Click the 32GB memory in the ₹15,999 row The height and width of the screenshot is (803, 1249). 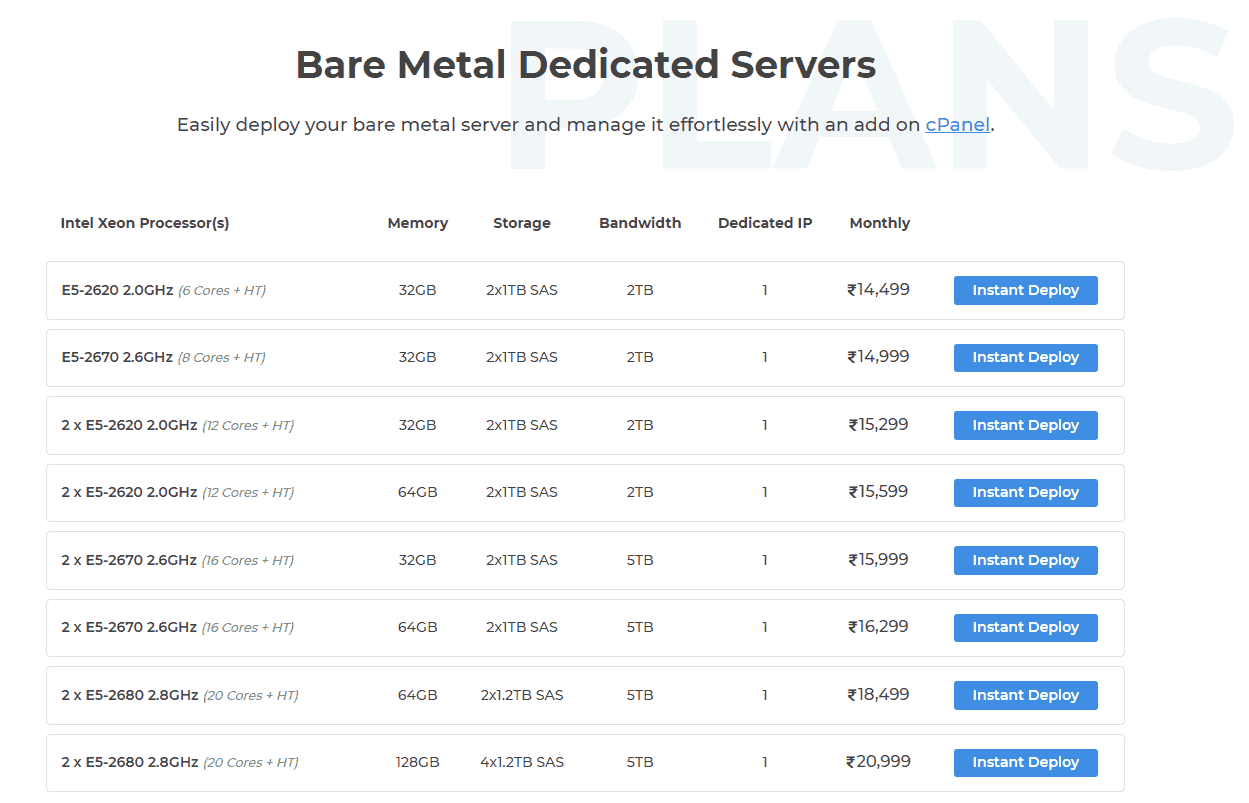[x=418, y=560]
